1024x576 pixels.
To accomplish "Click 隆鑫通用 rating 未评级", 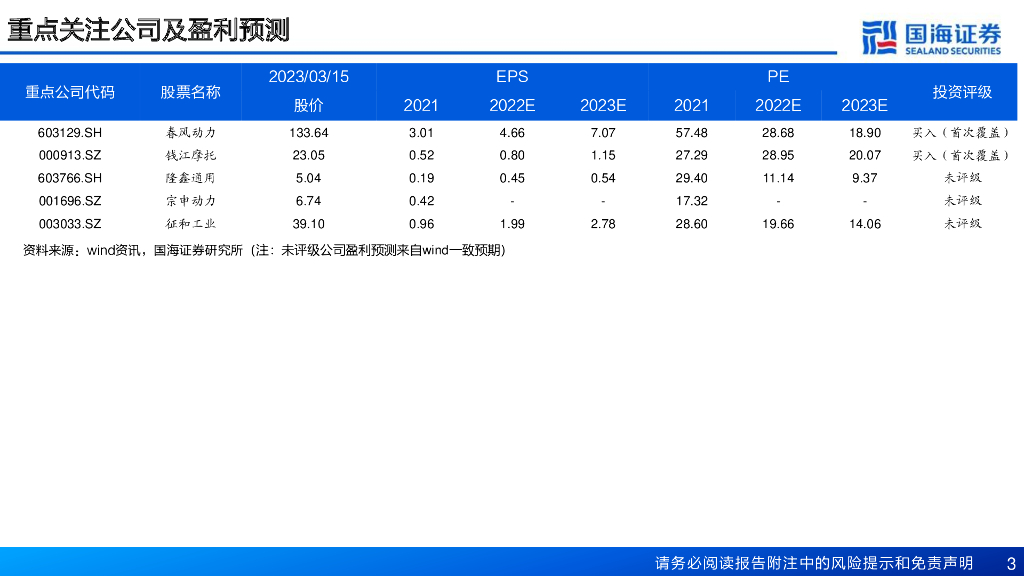I will pos(962,178).
